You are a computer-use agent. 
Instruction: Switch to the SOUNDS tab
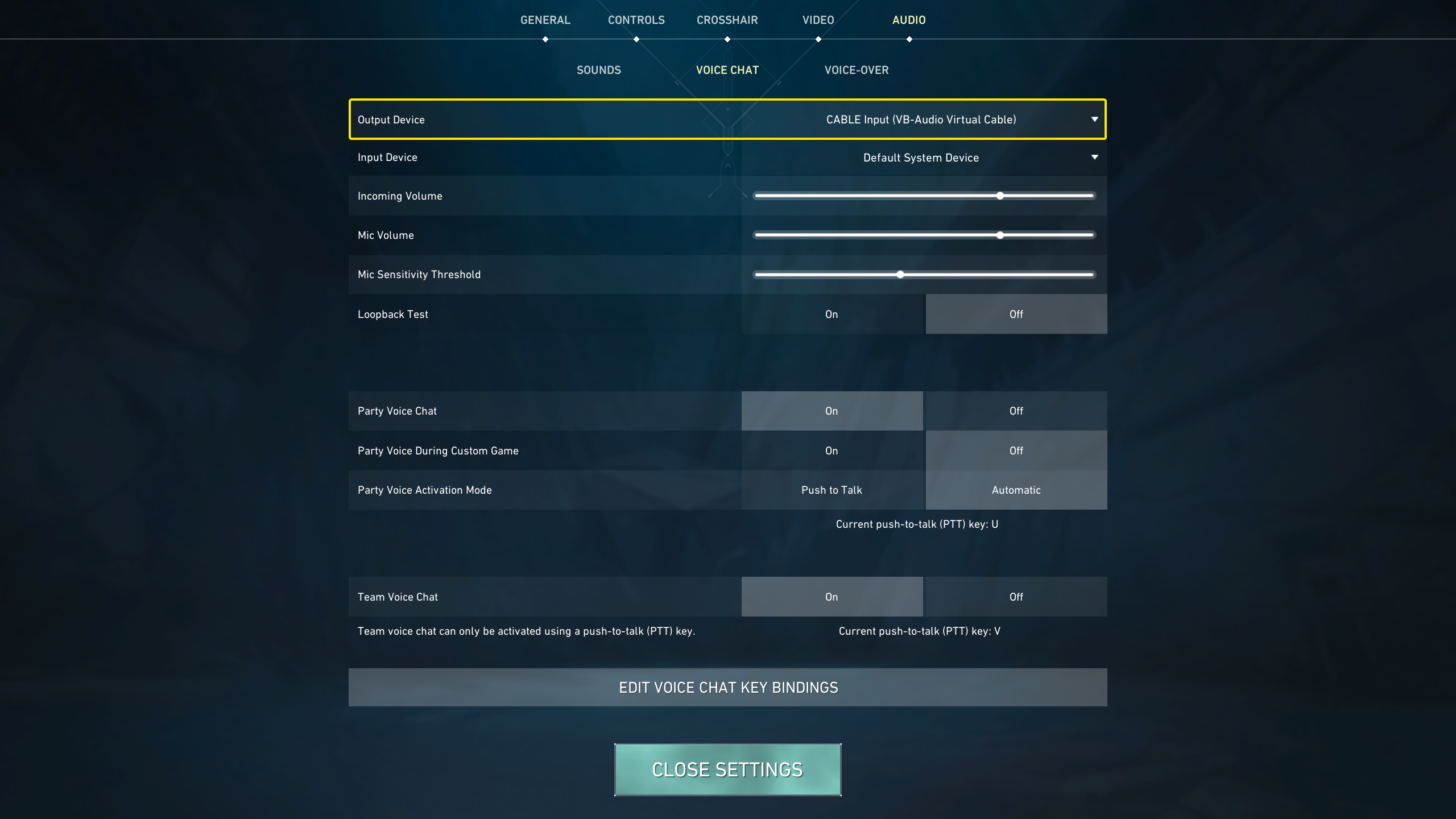click(598, 69)
